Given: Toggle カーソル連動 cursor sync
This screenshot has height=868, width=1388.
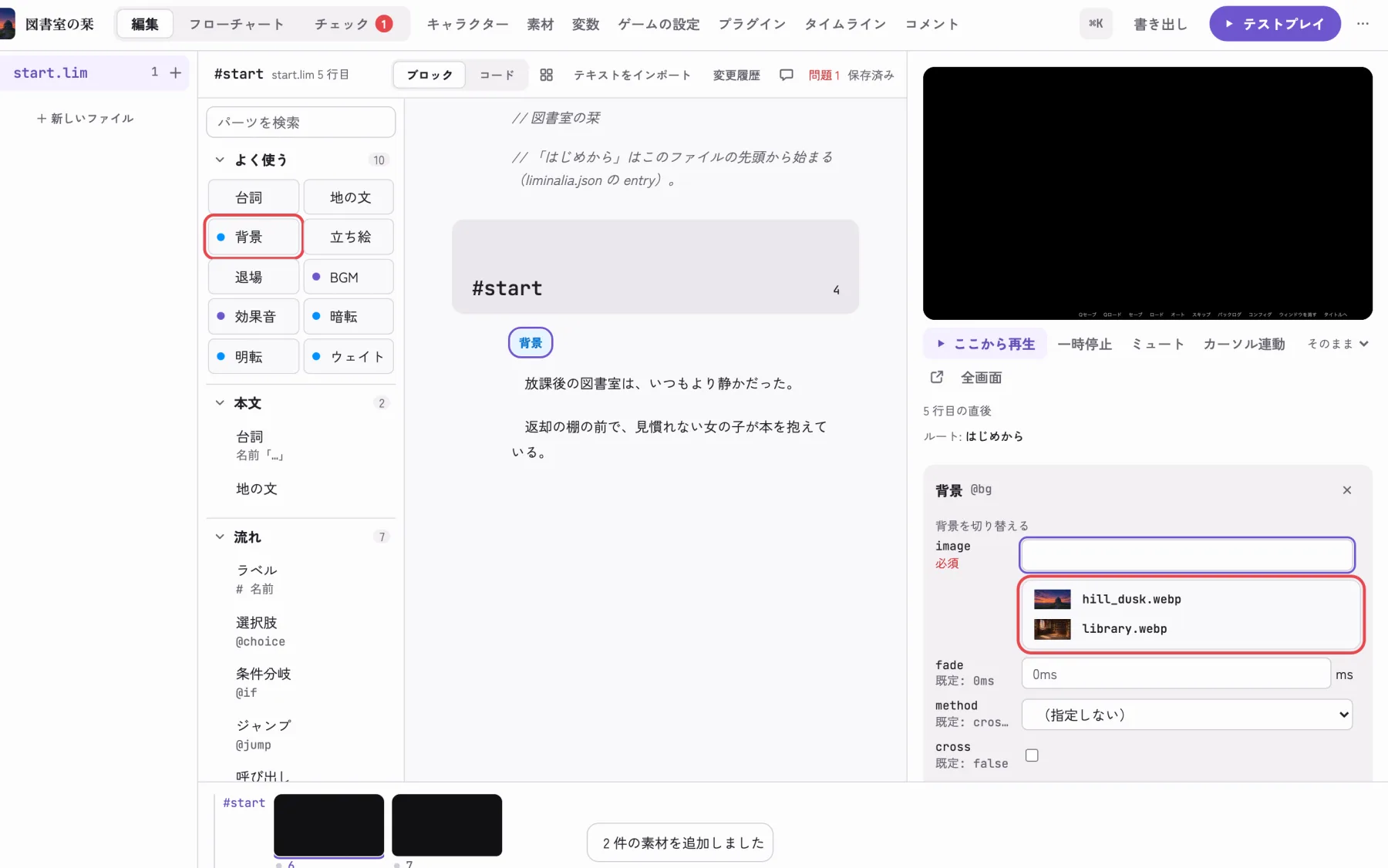Looking at the screenshot, I should 1244,344.
